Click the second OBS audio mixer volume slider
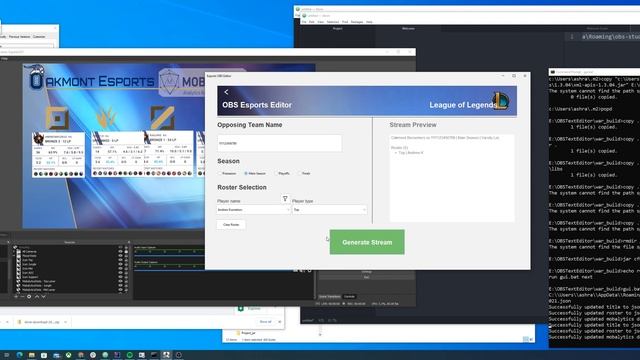The height and width of the screenshot is (360, 640). pyautogui.click(x=169, y=270)
